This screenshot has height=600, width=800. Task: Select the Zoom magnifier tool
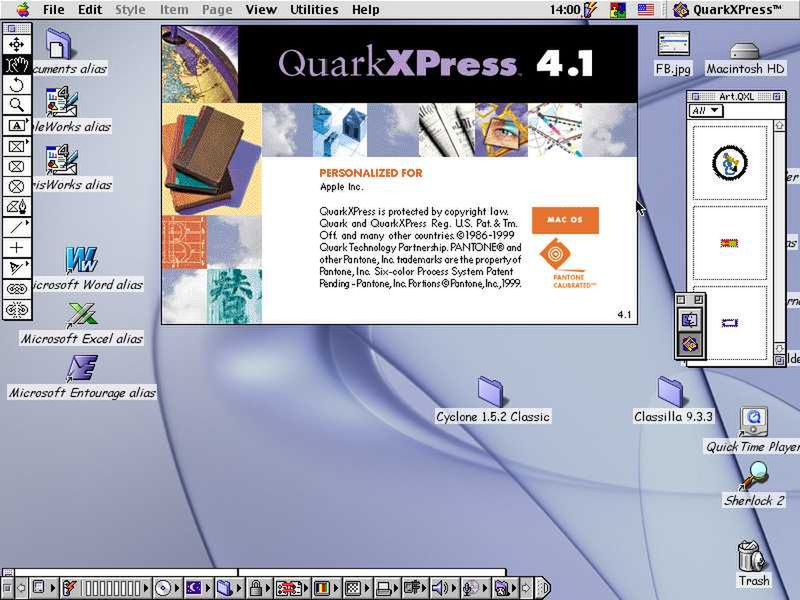tap(16, 105)
